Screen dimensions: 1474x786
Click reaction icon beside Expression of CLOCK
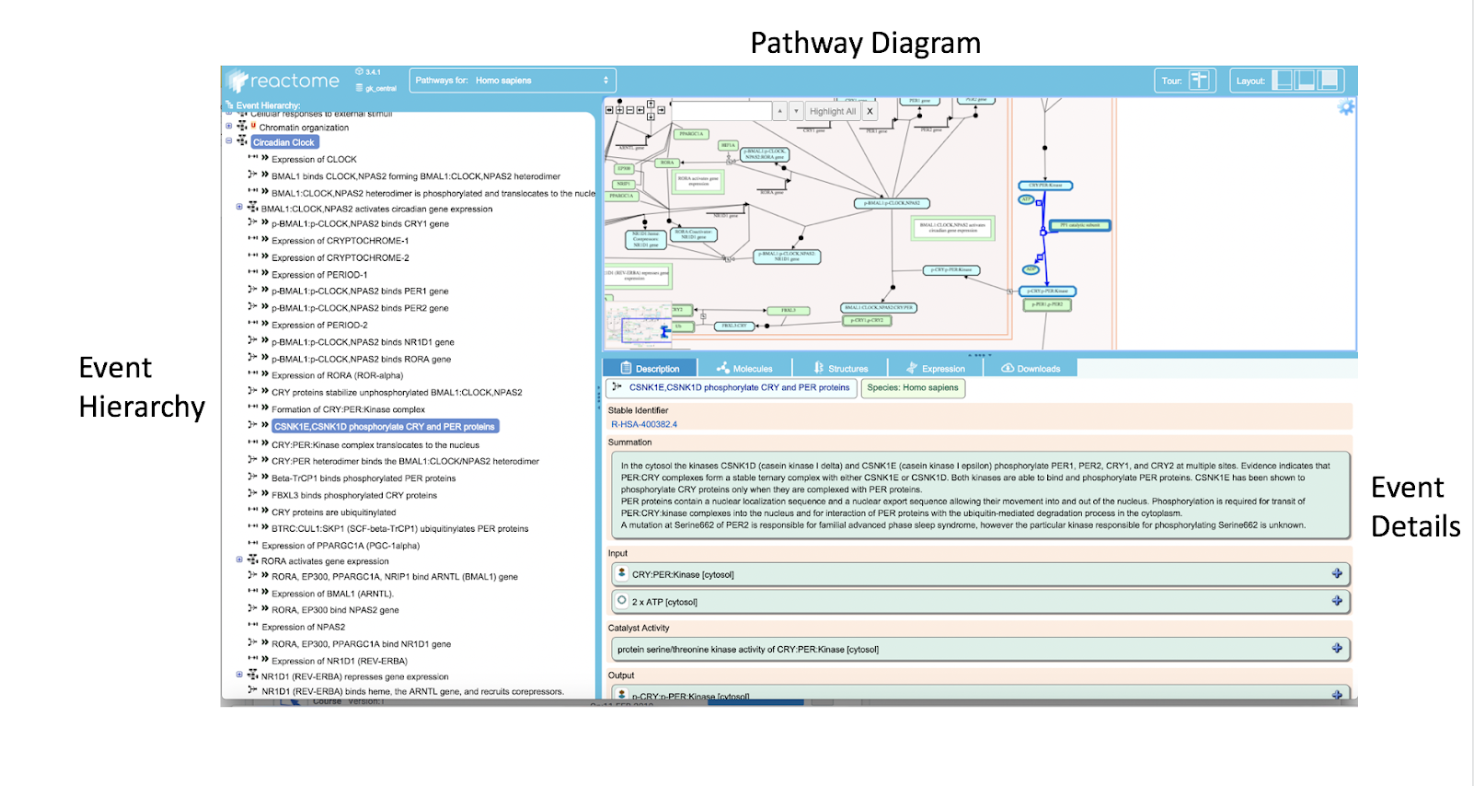pyautogui.click(x=253, y=159)
